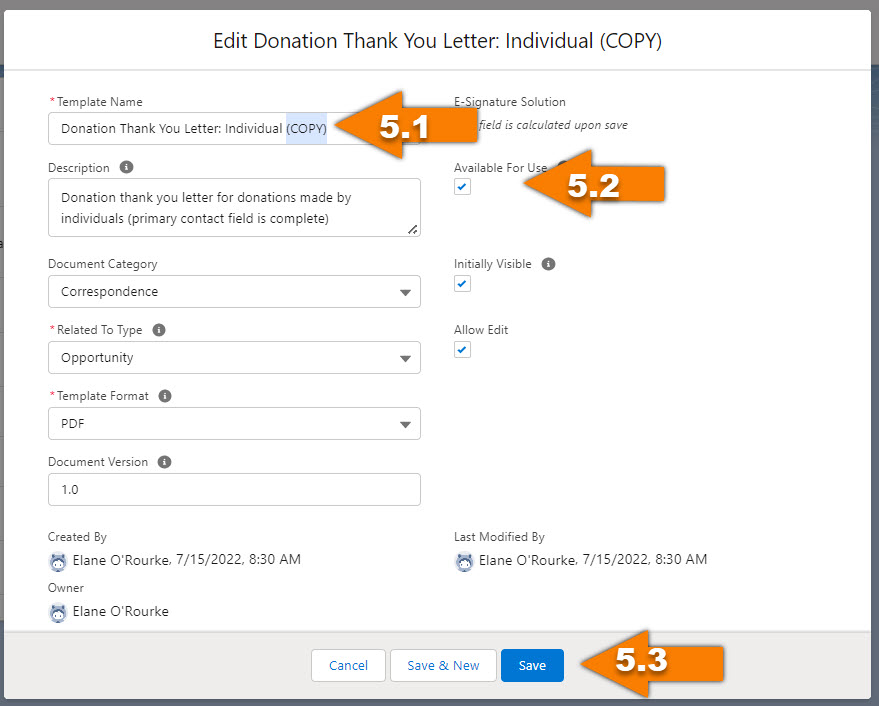Image resolution: width=879 pixels, height=706 pixels.
Task: Click the Template Format info icon
Action: (x=165, y=395)
